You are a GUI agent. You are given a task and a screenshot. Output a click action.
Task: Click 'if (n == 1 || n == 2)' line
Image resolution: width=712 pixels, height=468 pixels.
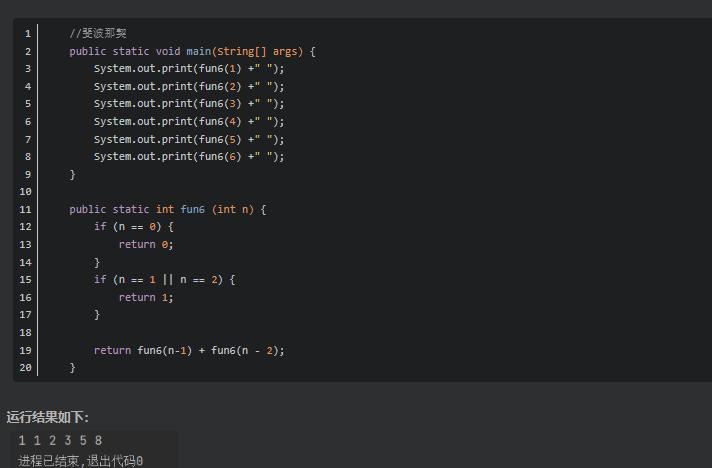(164, 280)
